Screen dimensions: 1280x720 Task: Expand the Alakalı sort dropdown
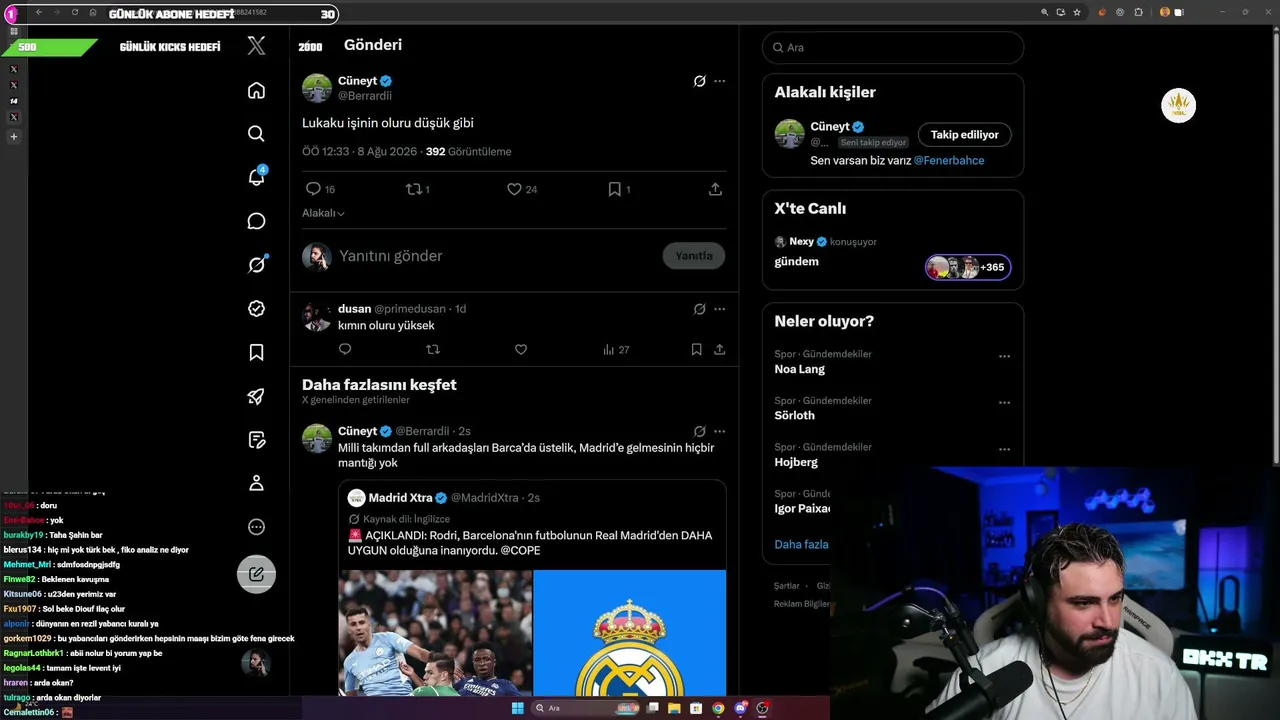323,213
